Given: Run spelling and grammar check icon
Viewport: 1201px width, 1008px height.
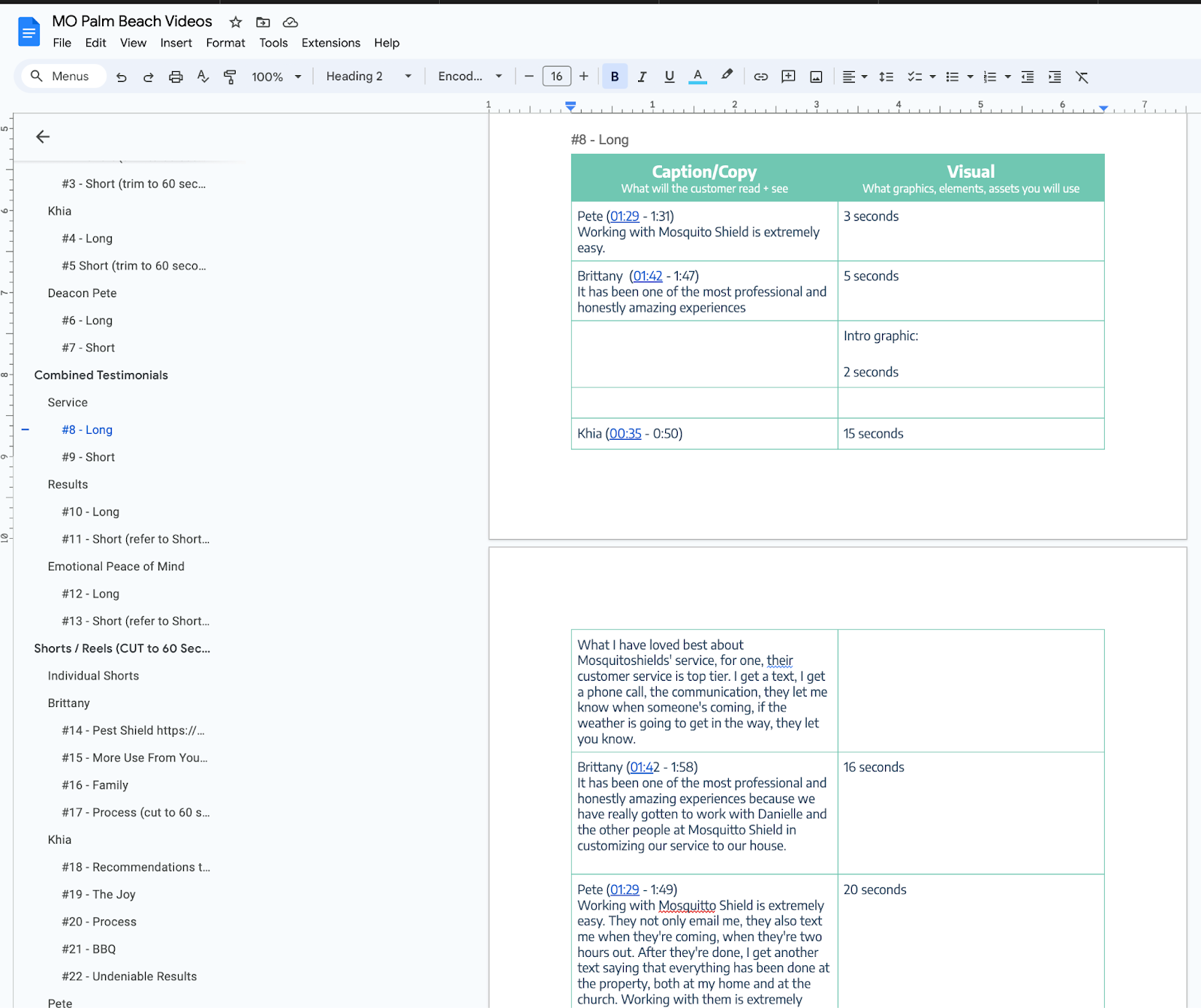Looking at the screenshot, I should tap(203, 77).
